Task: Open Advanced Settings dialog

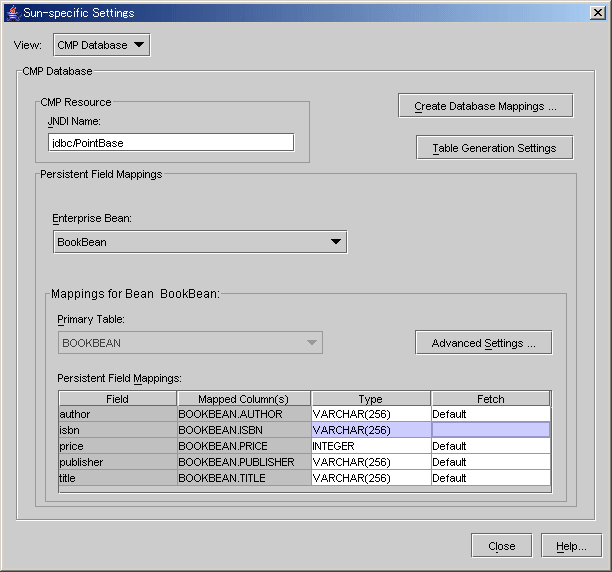Action: pyautogui.click(x=484, y=343)
